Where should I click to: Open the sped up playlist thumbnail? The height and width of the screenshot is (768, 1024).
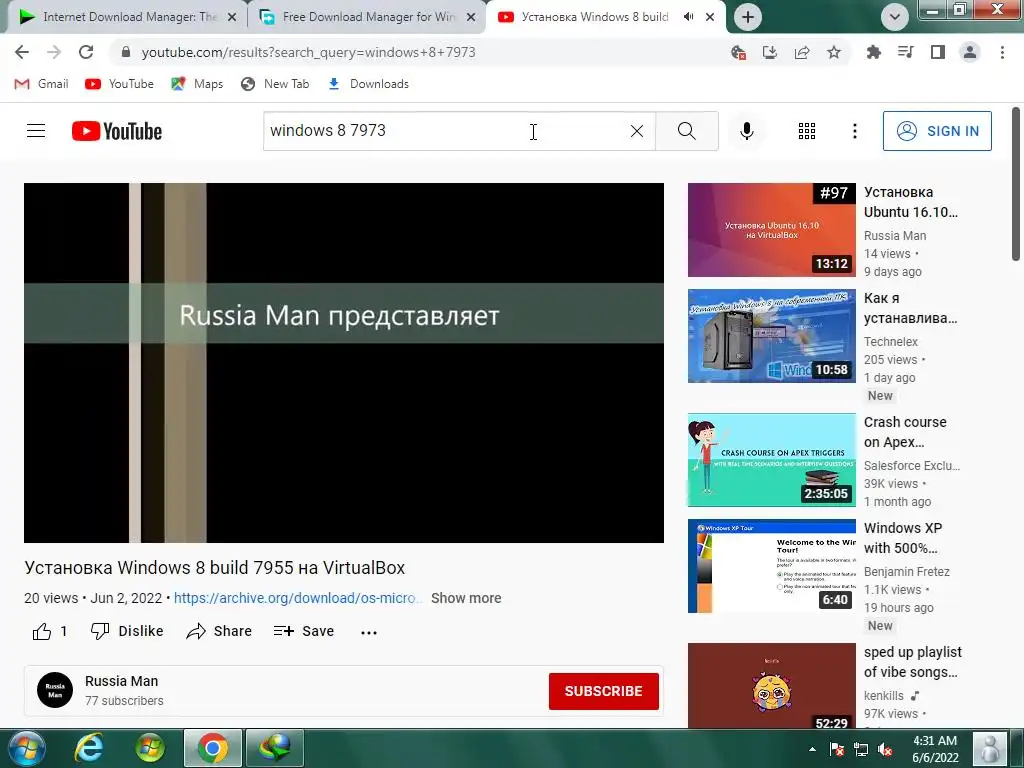pyautogui.click(x=771, y=686)
